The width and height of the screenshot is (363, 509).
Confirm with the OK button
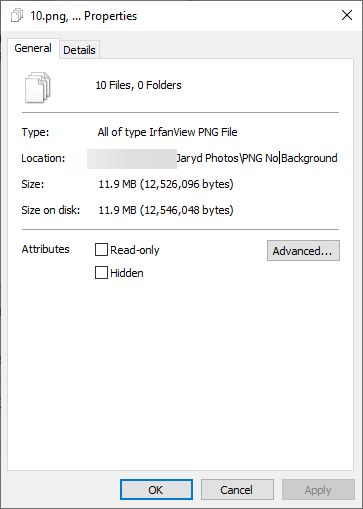tap(156, 490)
